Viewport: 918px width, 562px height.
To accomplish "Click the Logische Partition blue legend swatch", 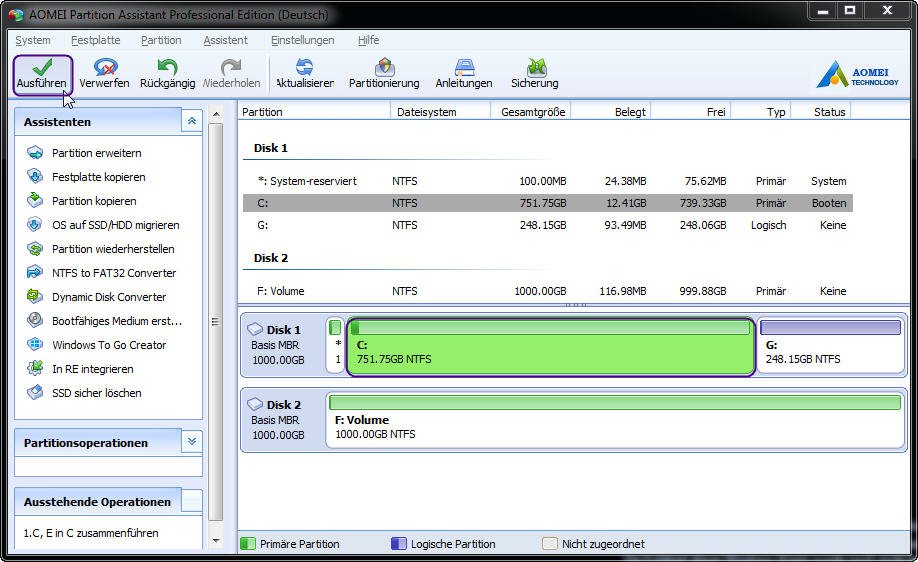I will (399, 543).
